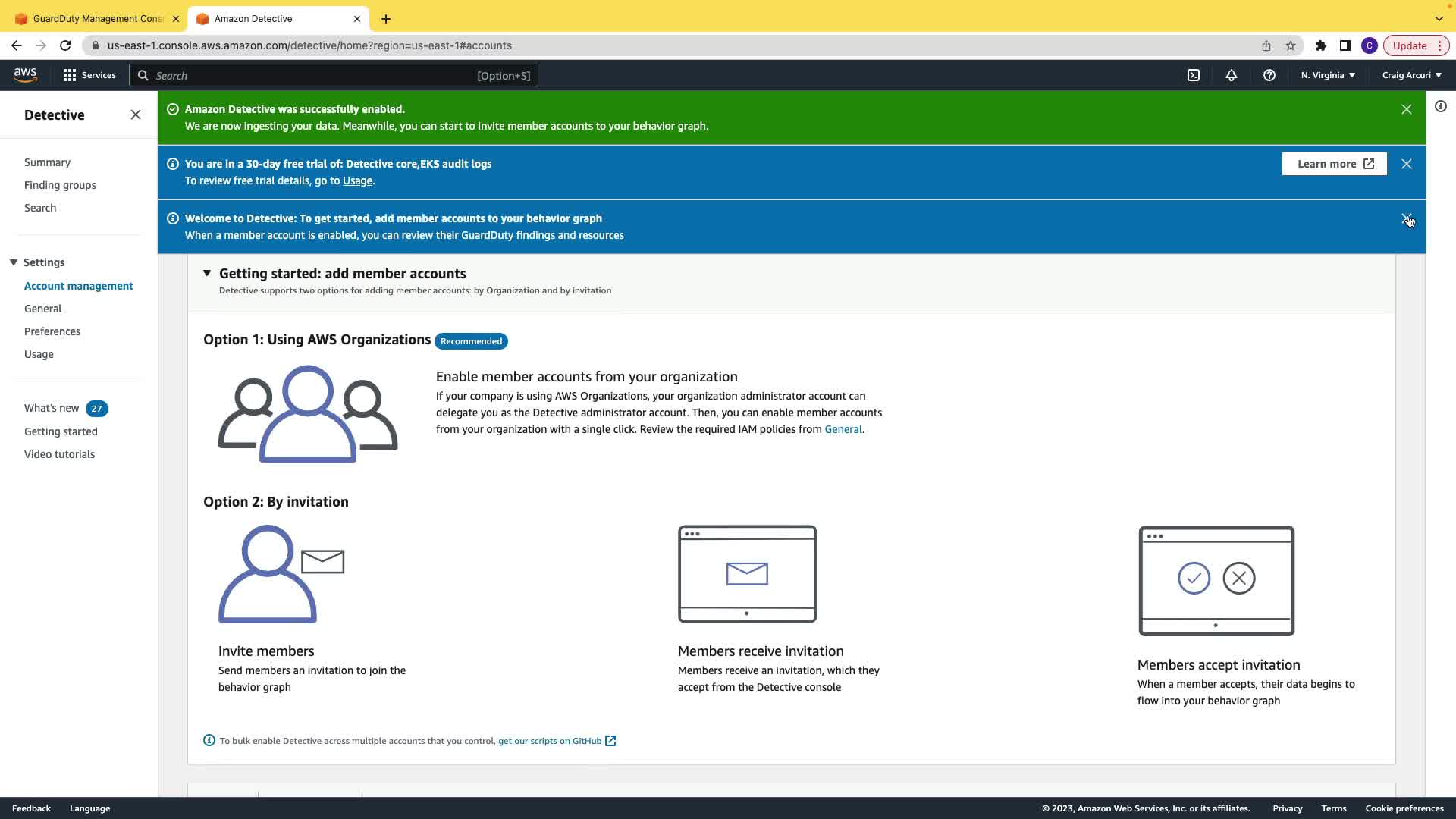
Task: Click the Learn more button
Action: coord(1334,164)
